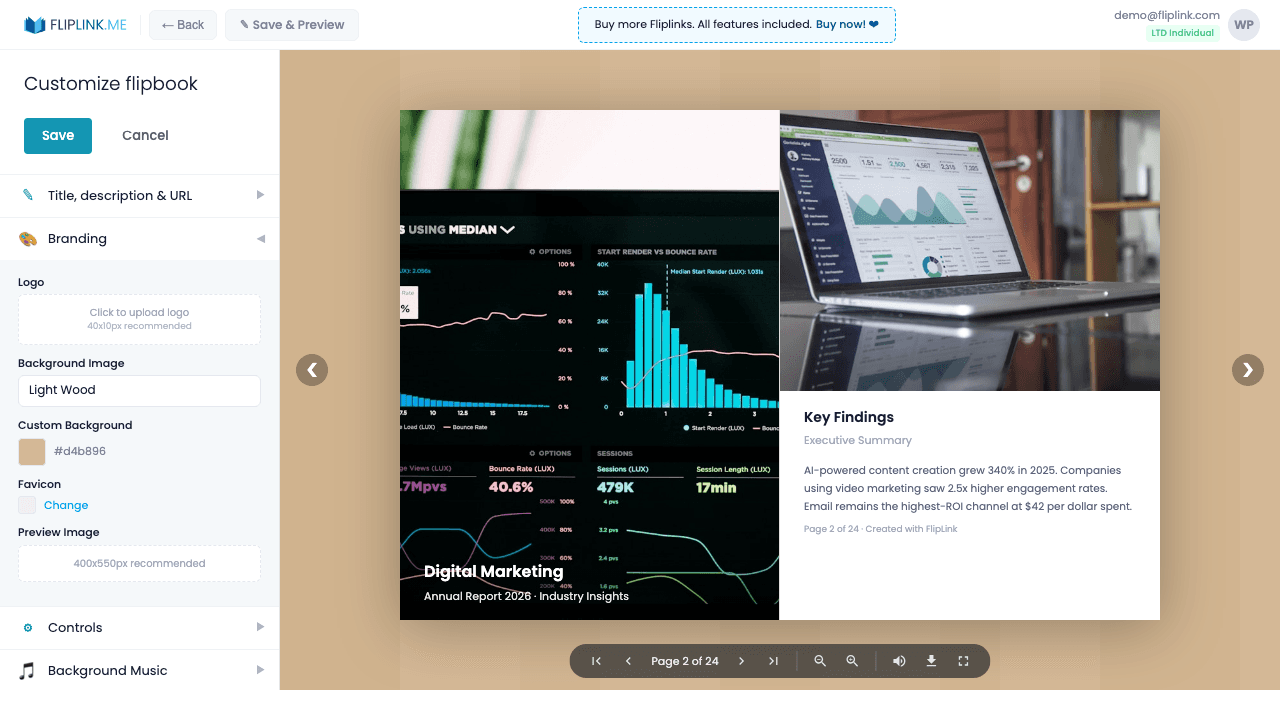Open the WP account avatar menu
Screen dimensions: 1280x720
pyautogui.click(x=1243, y=24)
